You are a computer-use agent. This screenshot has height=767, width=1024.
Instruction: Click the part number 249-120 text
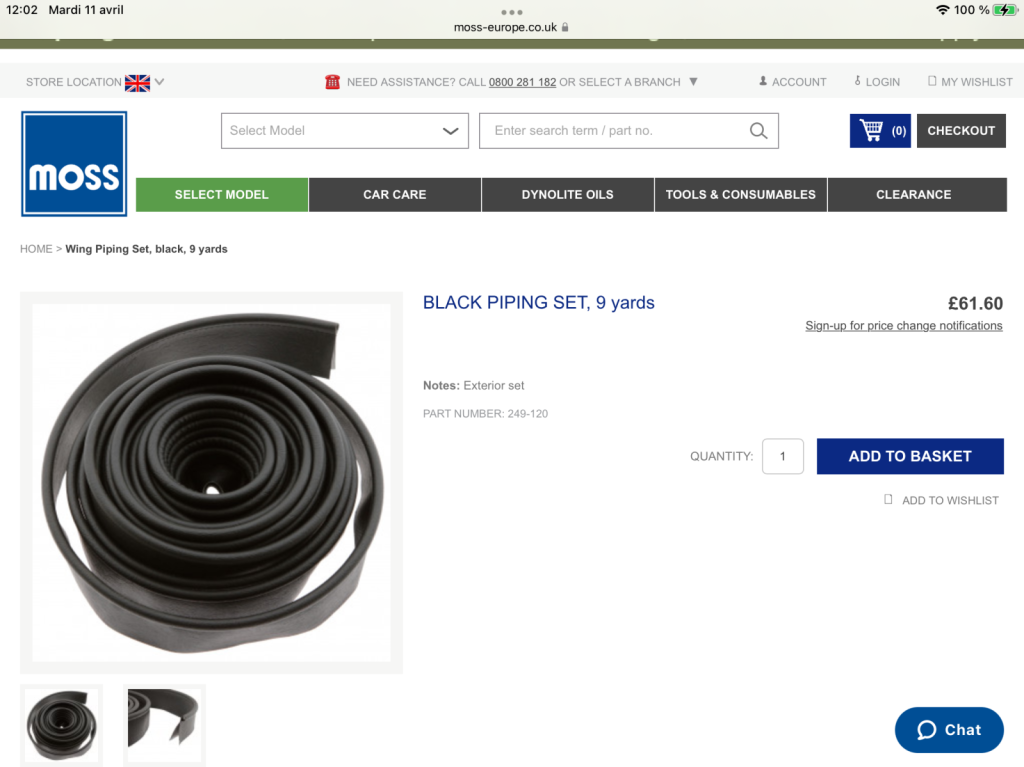tap(485, 414)
